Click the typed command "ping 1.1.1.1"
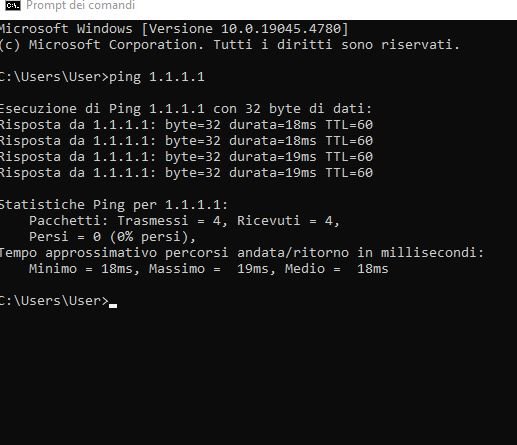The width and height of the screenshot is (517, 445). pyautogui.click(x=157, y=77)
